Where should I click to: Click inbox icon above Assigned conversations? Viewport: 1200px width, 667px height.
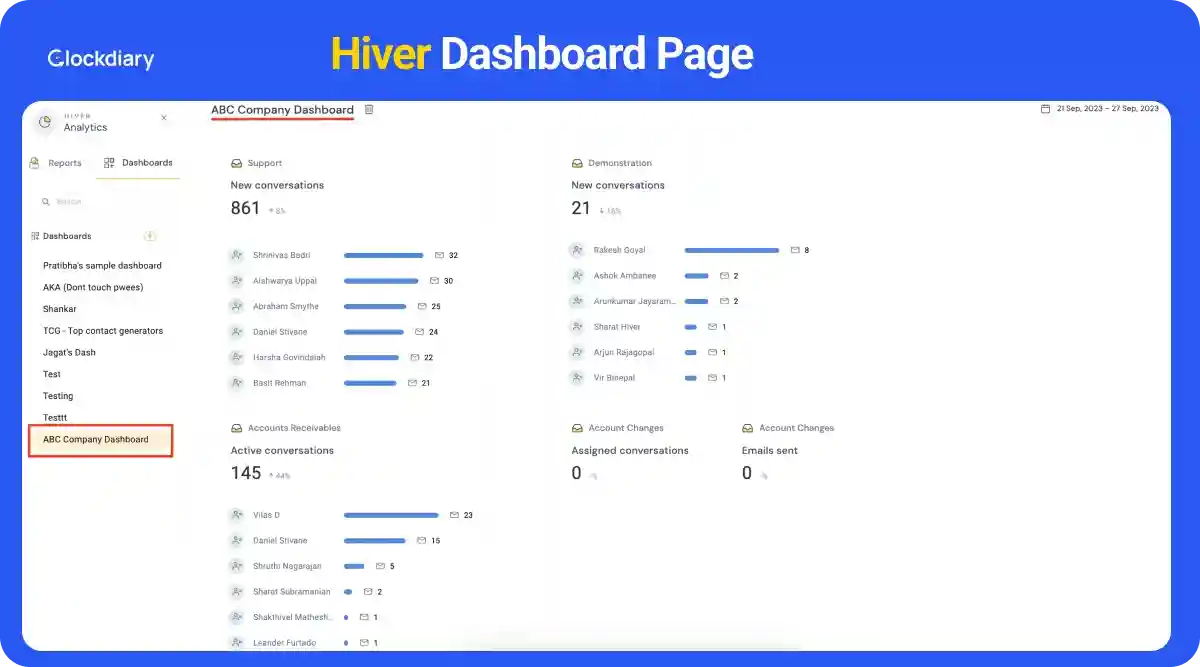coord(577,428)
